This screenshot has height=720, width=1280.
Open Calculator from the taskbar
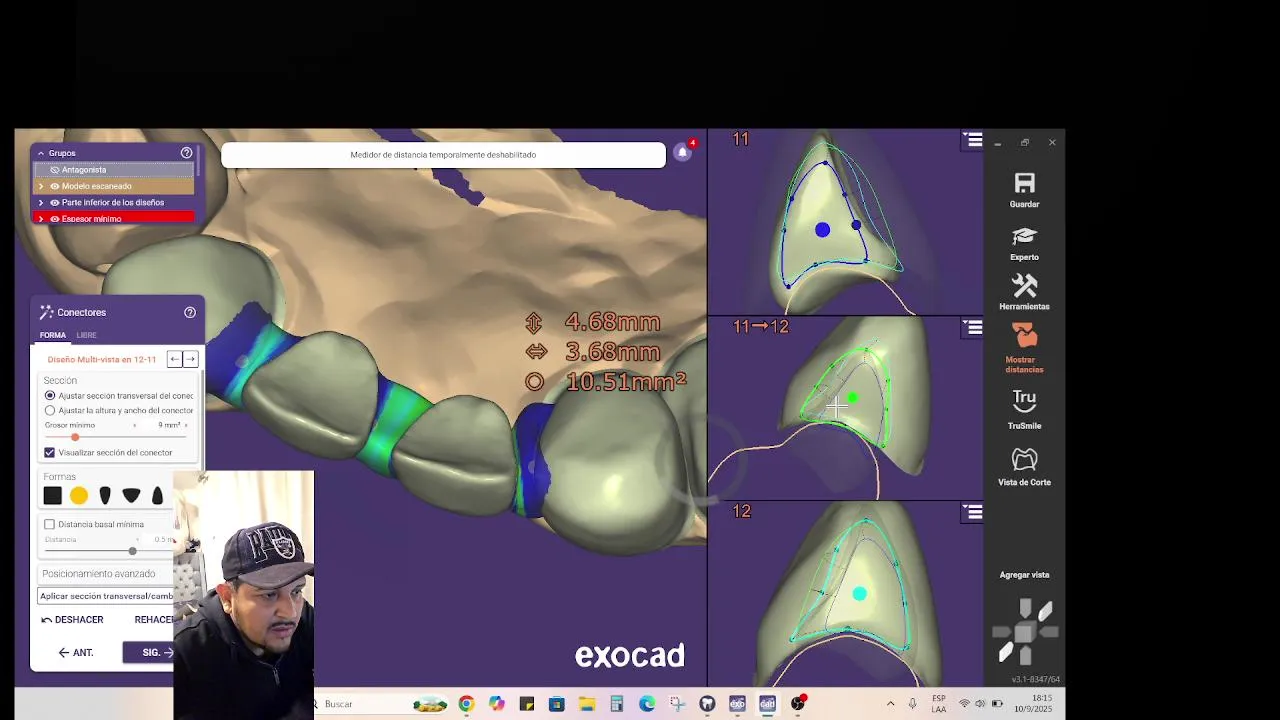[617, 704]
